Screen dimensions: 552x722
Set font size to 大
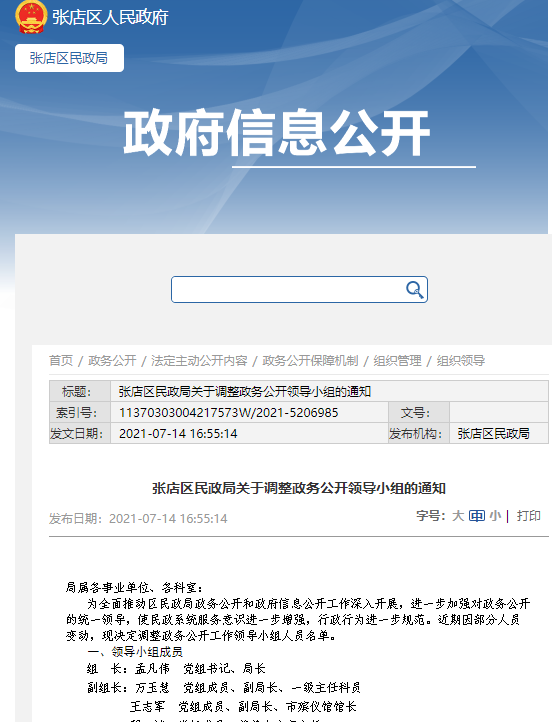point(458,516)
